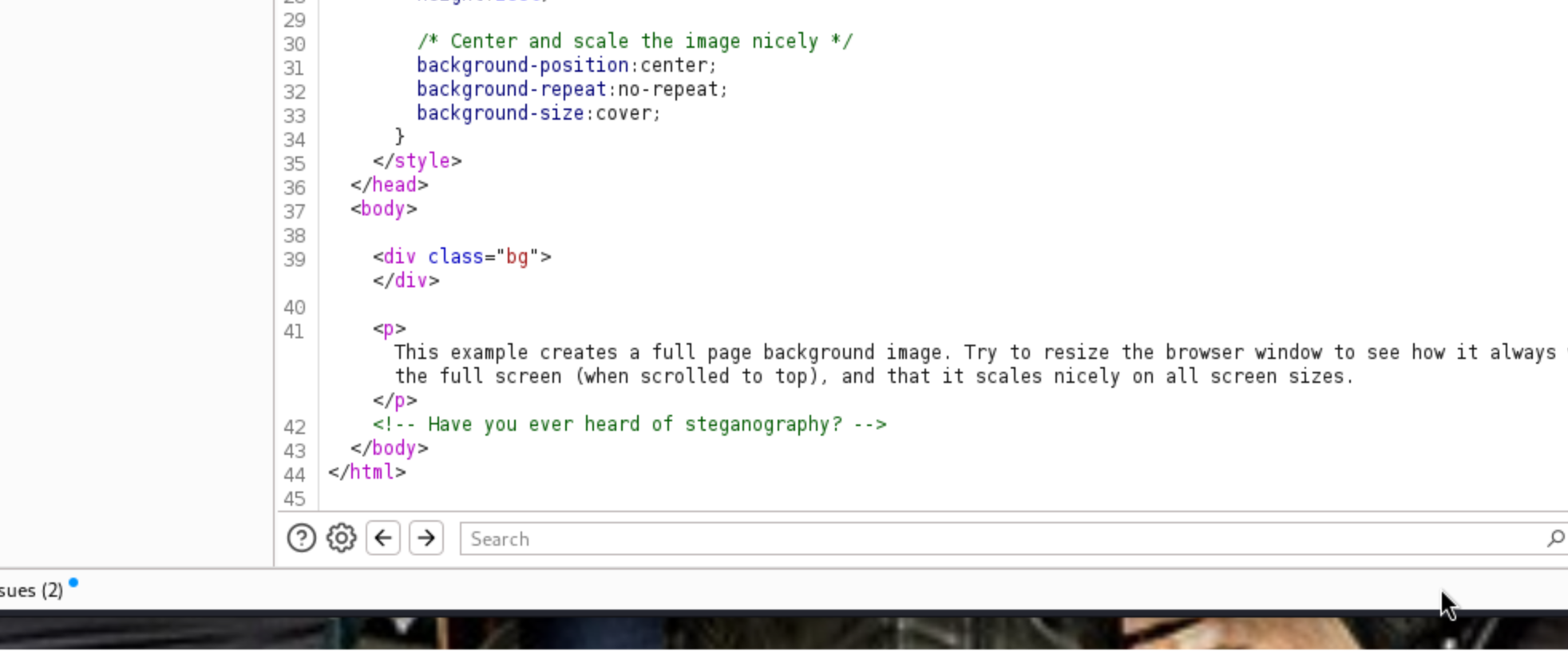1568x667 pixels.
Task: Click the background-repeat:no-repeat line
Action: (x=572, y=89)
